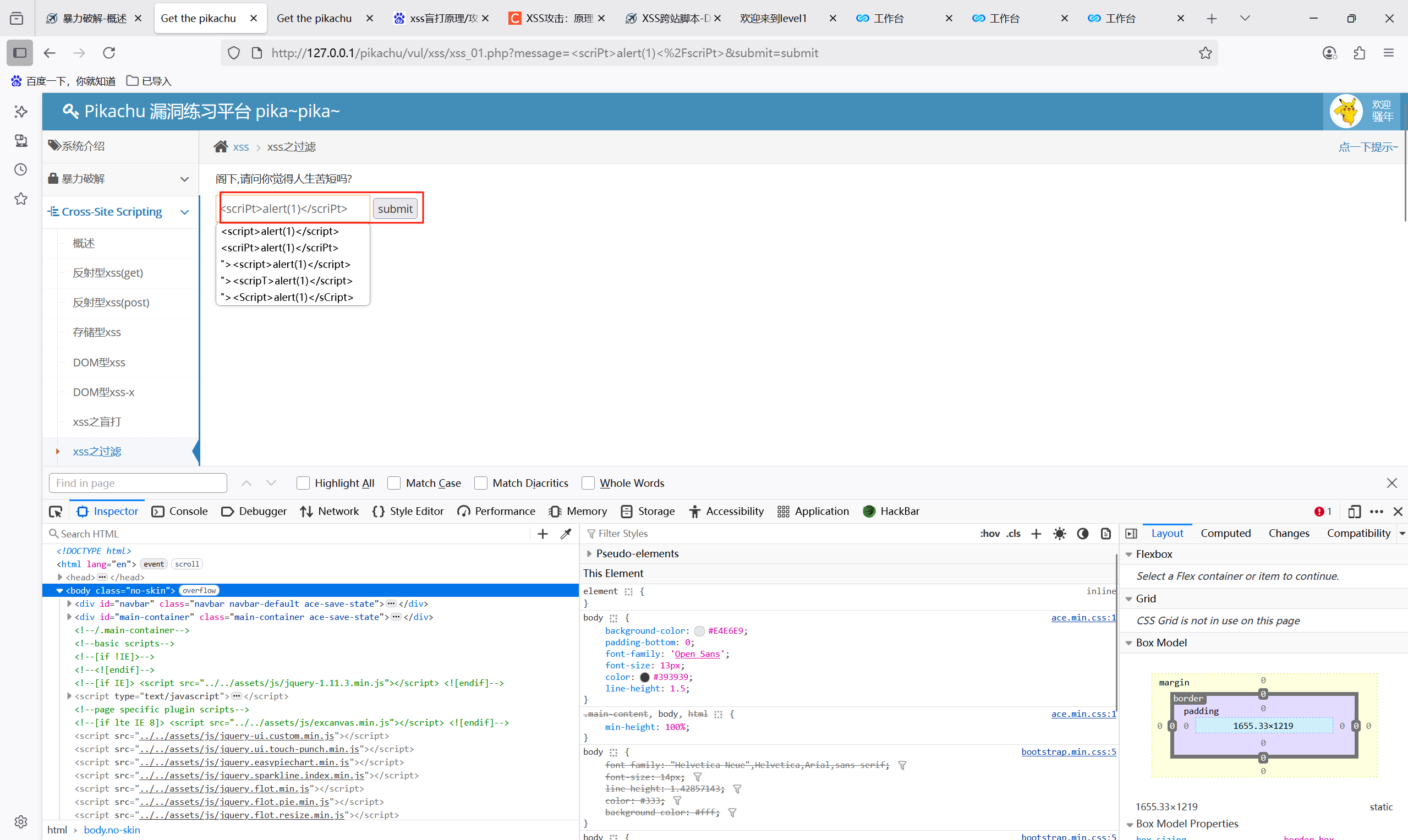The width and height of the screenshot is (1408, 840).
Task: Find next match arrow
Action: coord(271,484)
